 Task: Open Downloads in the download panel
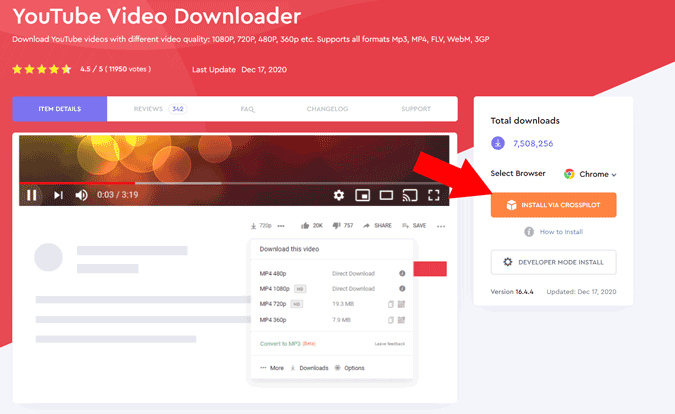coord(310,368)
